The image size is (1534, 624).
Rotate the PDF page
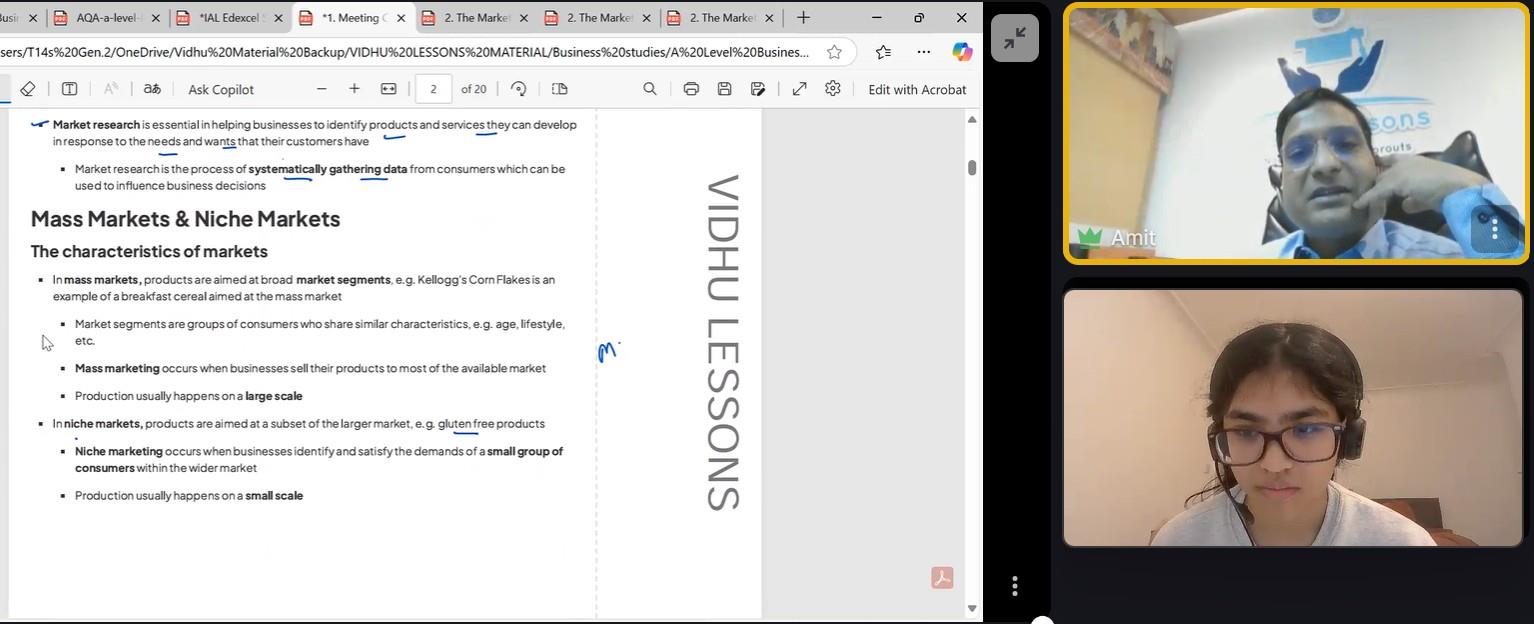point(518,89)
